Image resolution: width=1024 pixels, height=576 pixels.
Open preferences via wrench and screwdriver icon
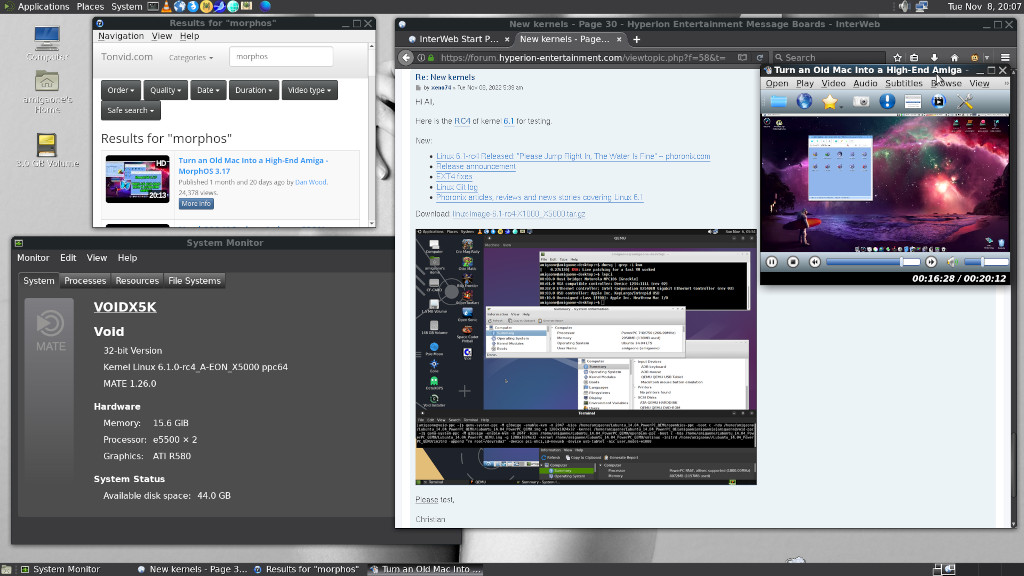pyautogui.click(x=965, y=101)
